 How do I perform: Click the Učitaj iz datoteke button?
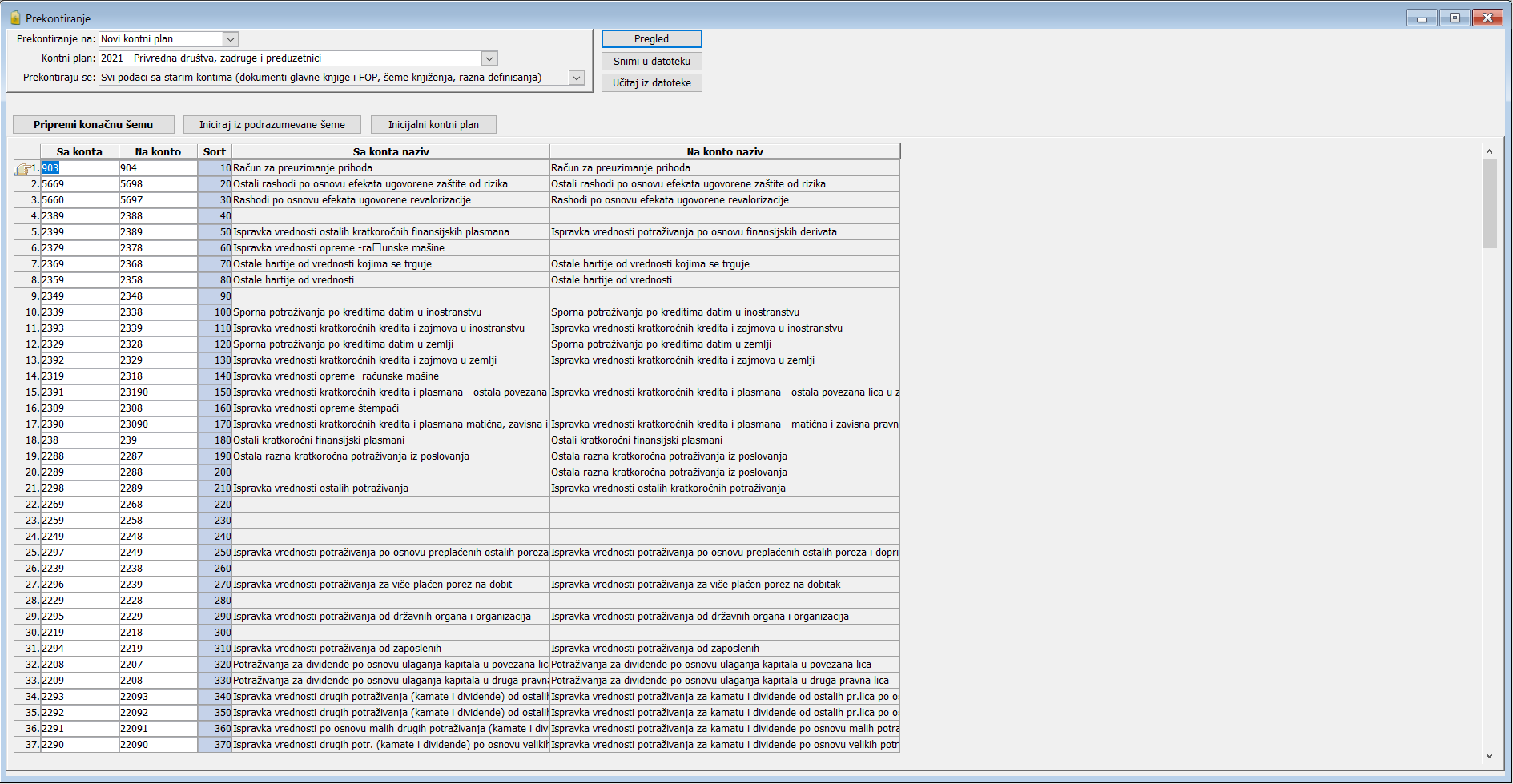click(651, 82)
